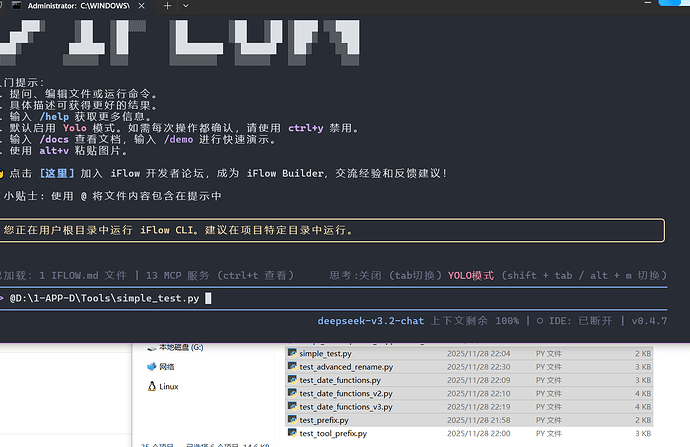Viewport: 690px width, 447px height.
Task: Click the root directory warning box
Action: click(x=332, y=230)
